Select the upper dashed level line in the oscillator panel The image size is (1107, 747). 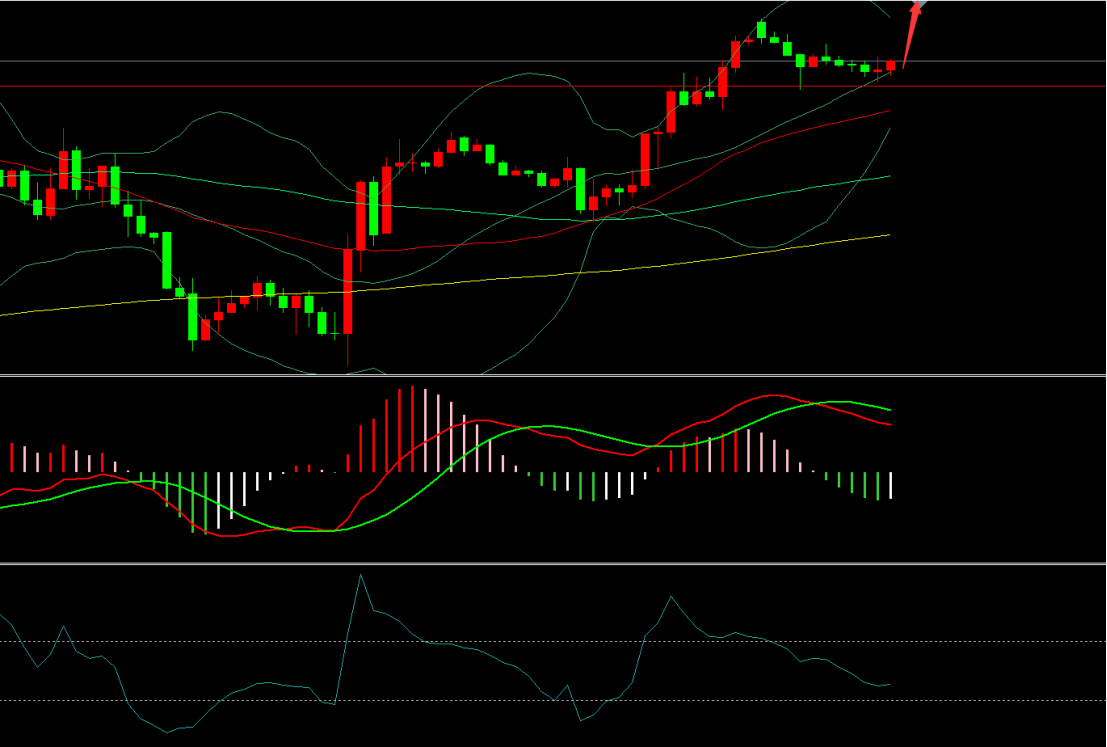tap(554, 642)
